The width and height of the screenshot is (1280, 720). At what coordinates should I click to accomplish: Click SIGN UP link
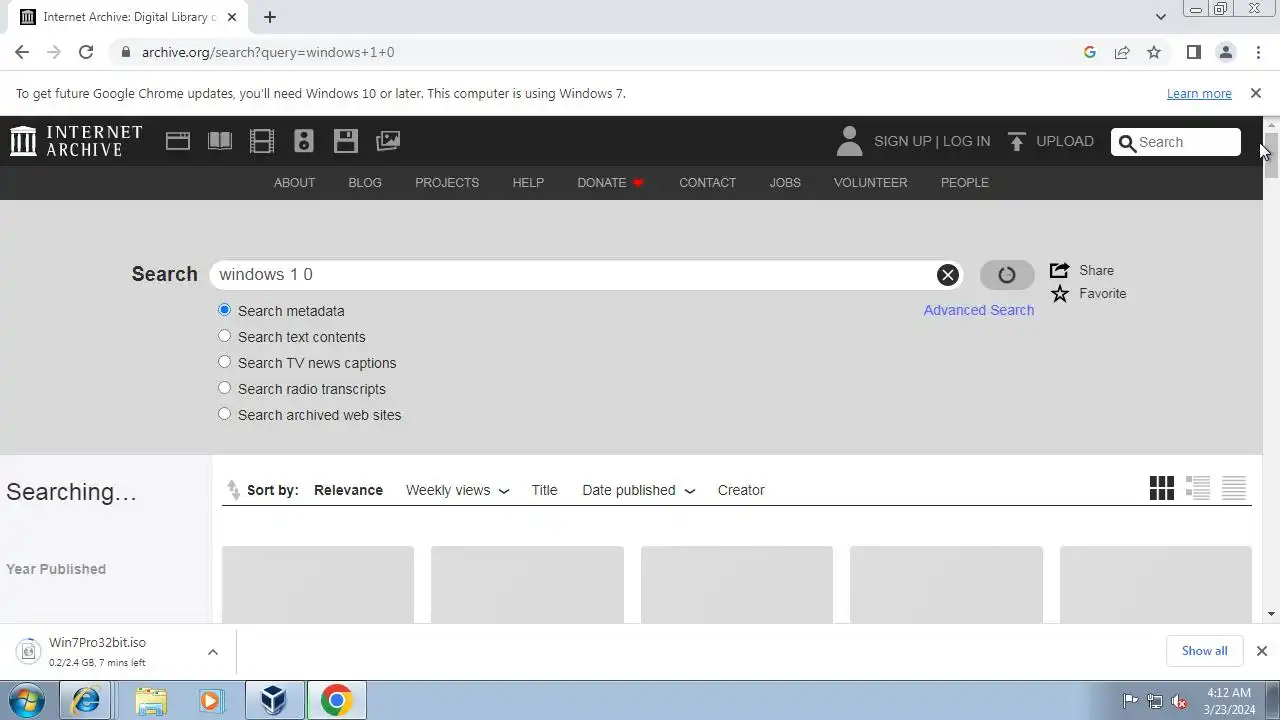(x=902, y=141)
